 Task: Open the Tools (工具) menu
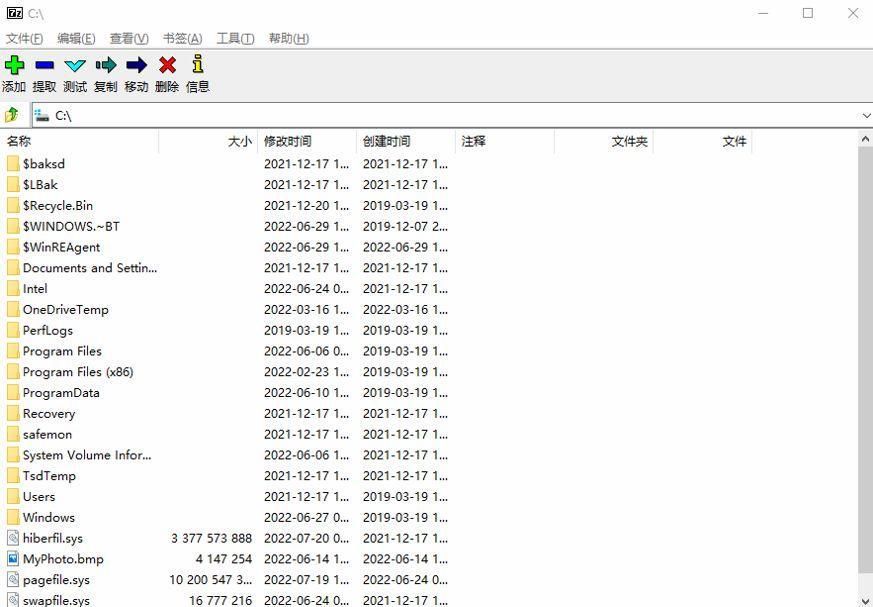235,38
